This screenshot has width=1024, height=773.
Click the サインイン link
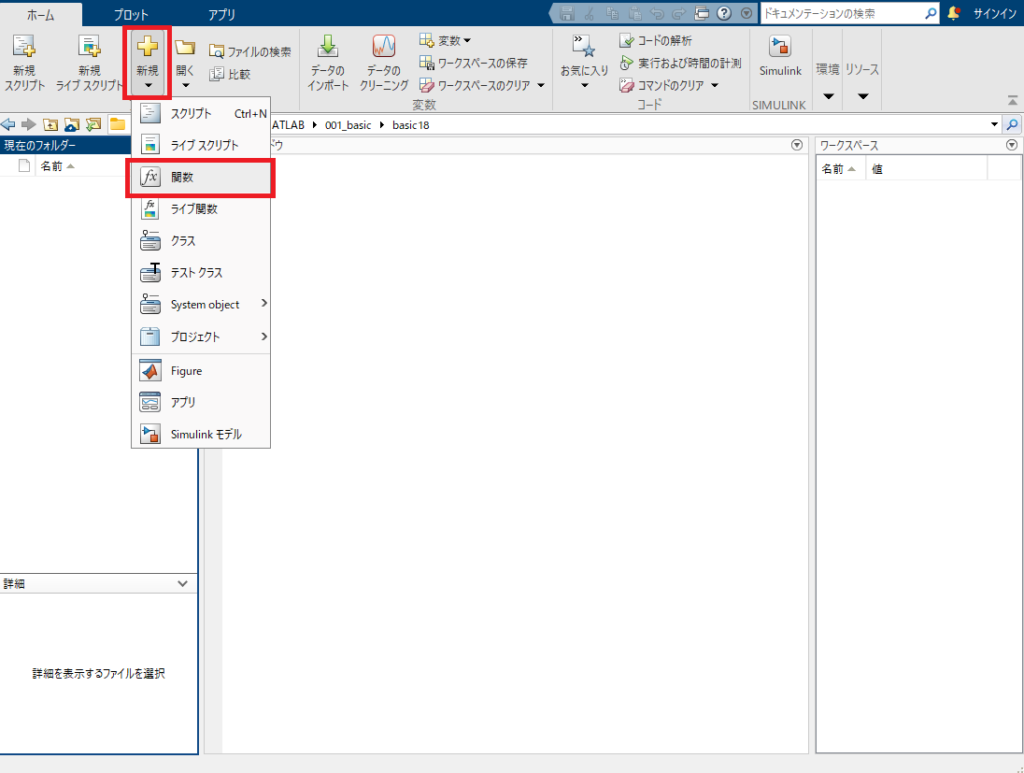point(995,14)
